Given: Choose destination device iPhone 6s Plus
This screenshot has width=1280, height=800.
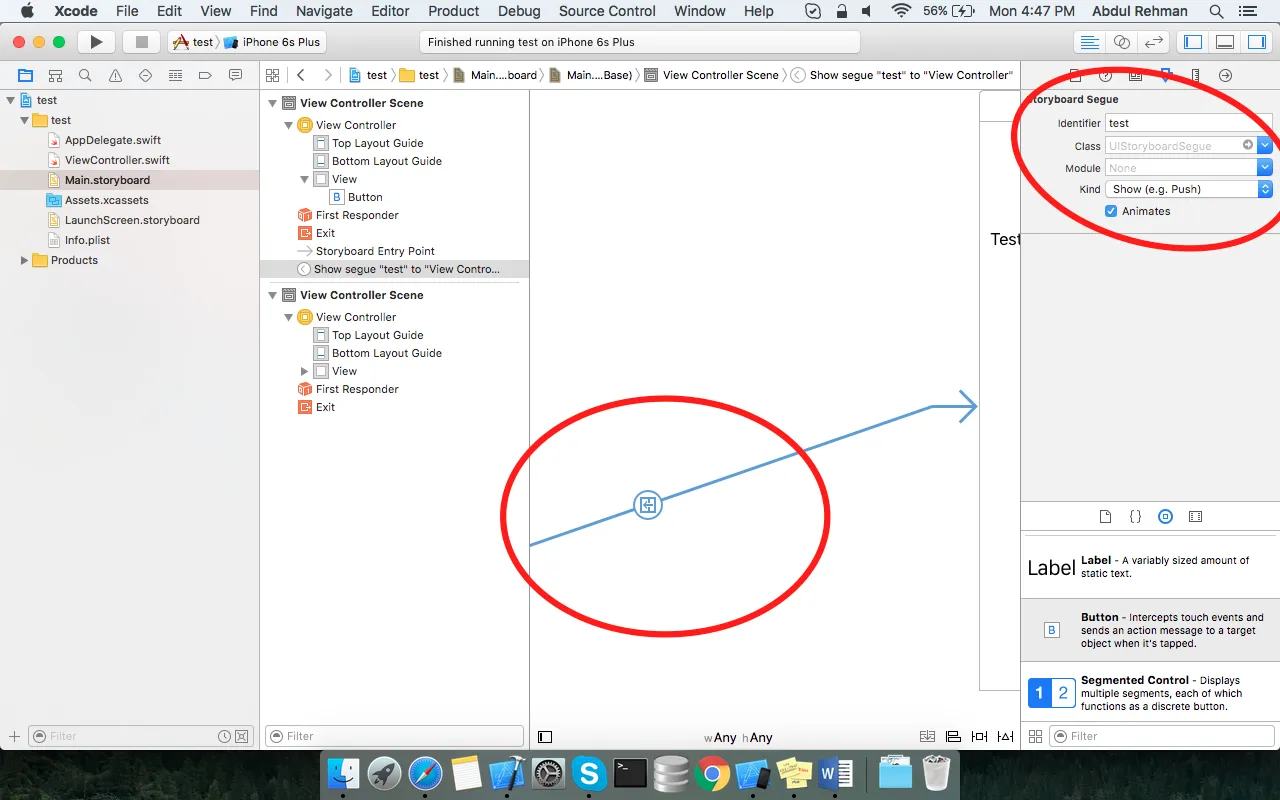Looking at the screenshot, I should [273, 42].
